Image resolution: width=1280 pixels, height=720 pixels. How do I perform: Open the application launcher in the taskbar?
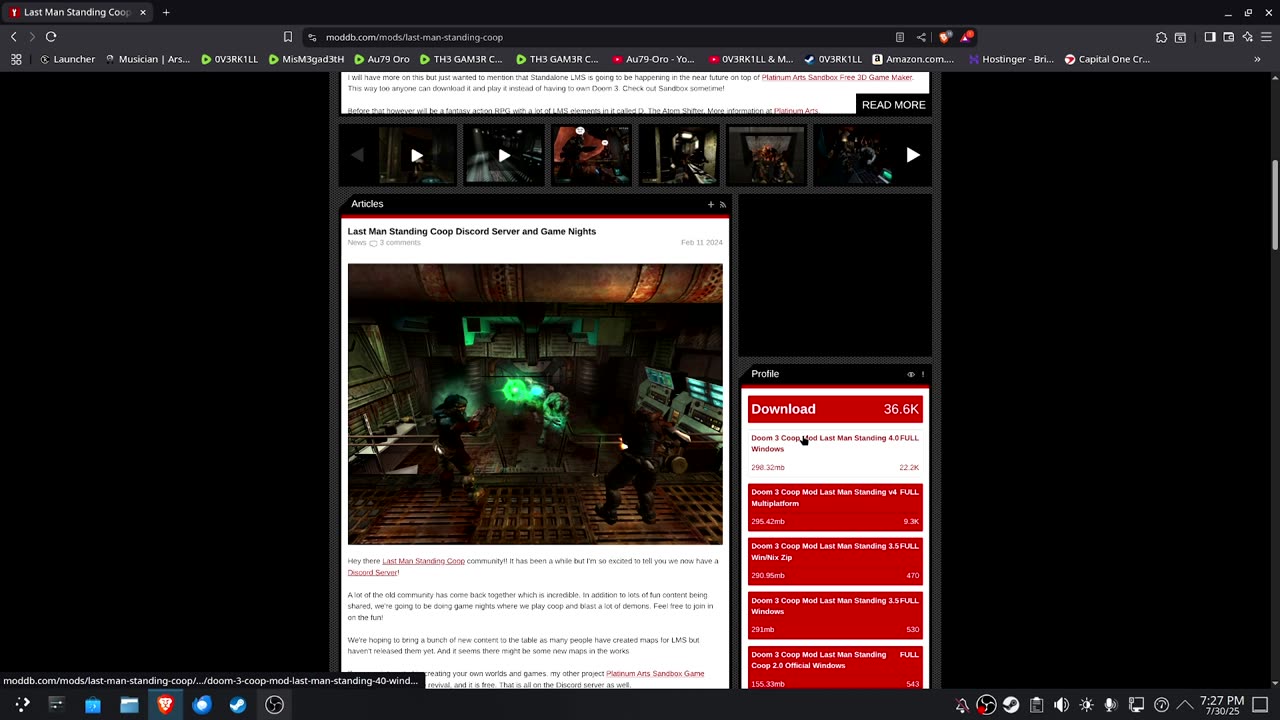pyautogui.click(x=22, y=705)
